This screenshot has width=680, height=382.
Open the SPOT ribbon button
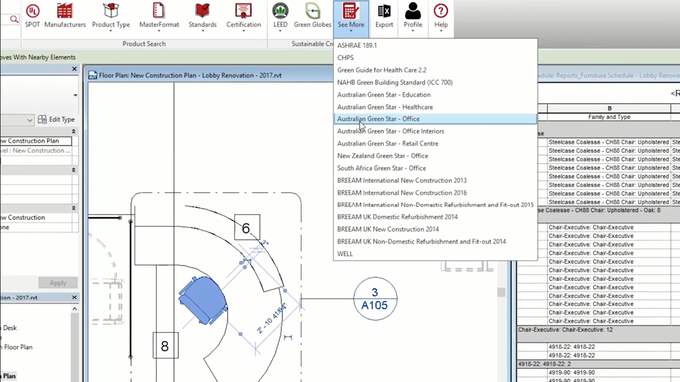33,16
